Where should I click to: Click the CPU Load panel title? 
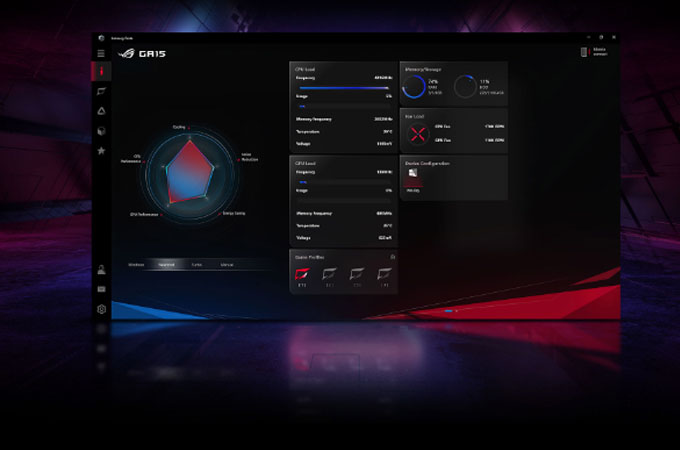point(305,69)
